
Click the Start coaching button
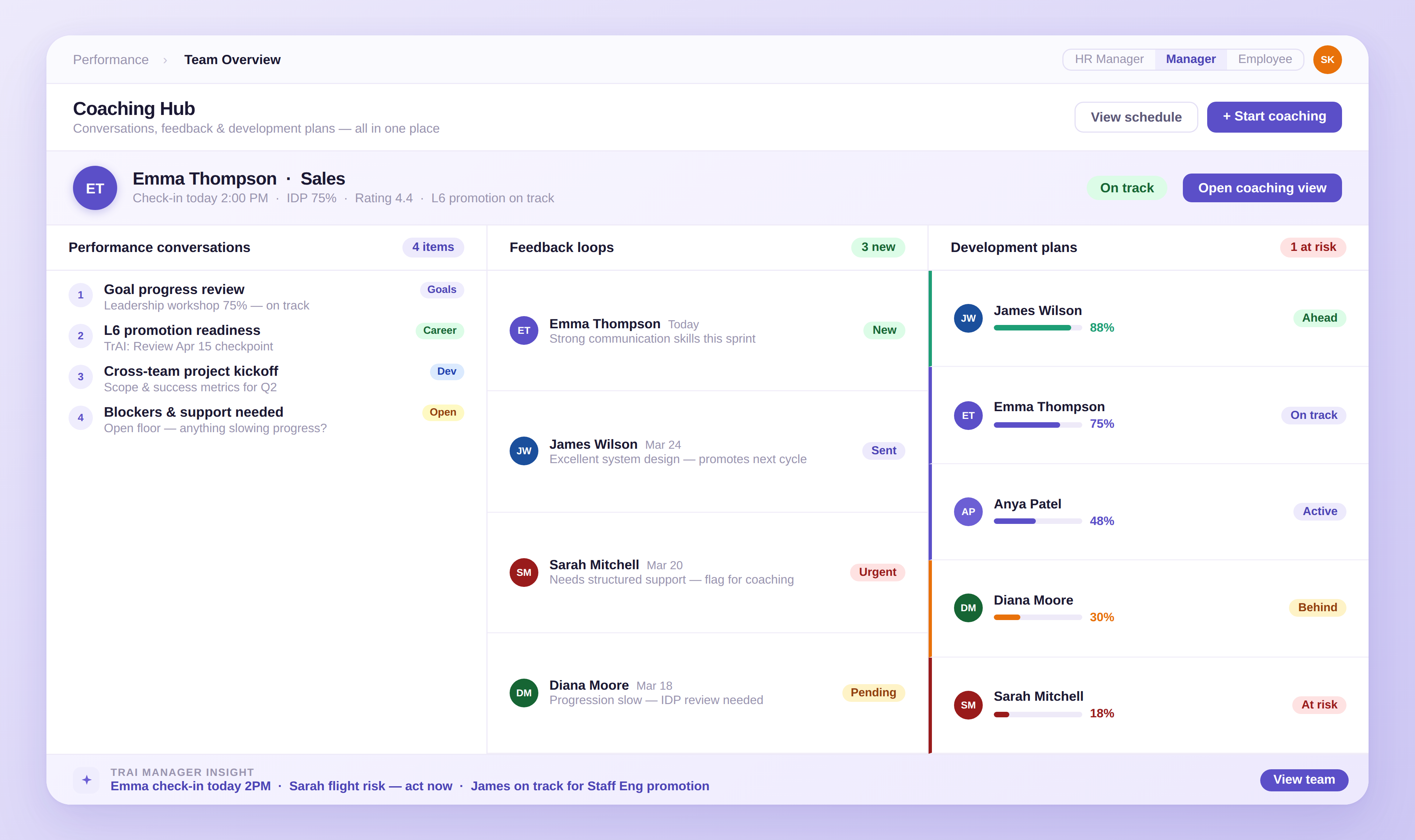tap(1275, 116)
